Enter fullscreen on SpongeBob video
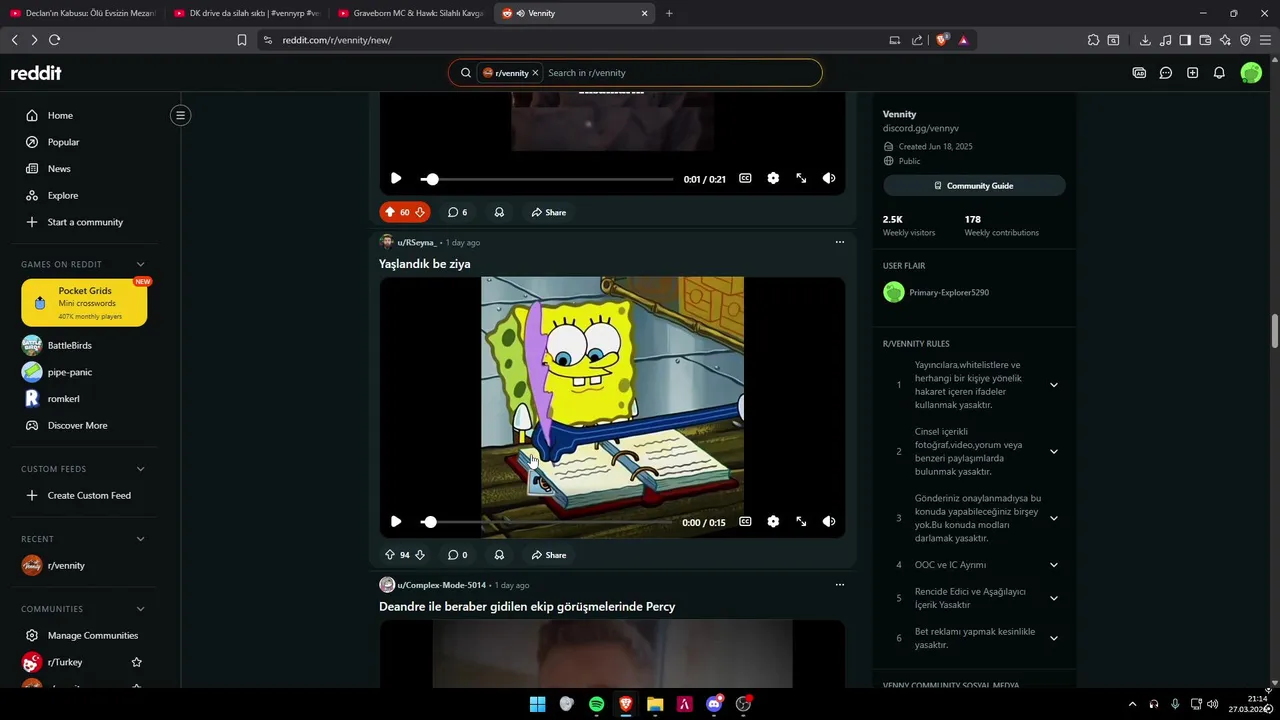The image size is (1280, 720). click(801, 522)
